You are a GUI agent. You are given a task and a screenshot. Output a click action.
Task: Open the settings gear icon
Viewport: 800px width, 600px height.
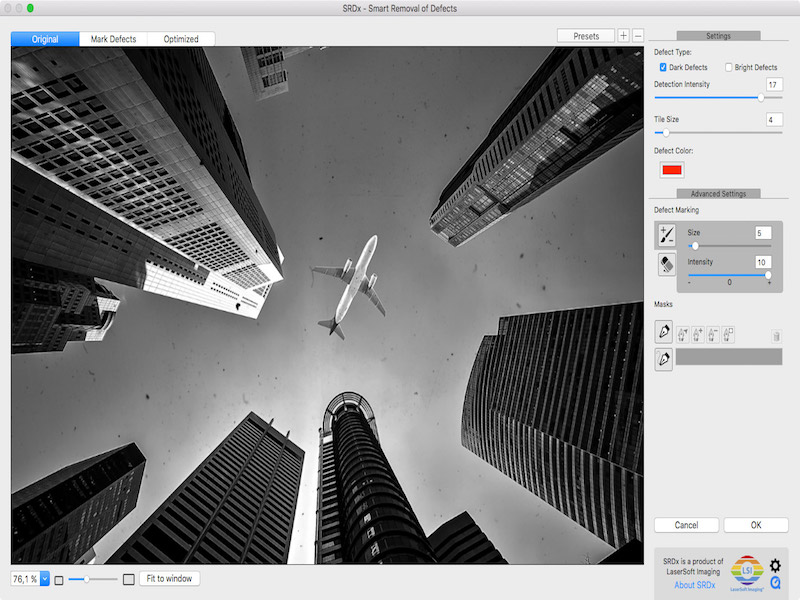[x=775, y=565]
